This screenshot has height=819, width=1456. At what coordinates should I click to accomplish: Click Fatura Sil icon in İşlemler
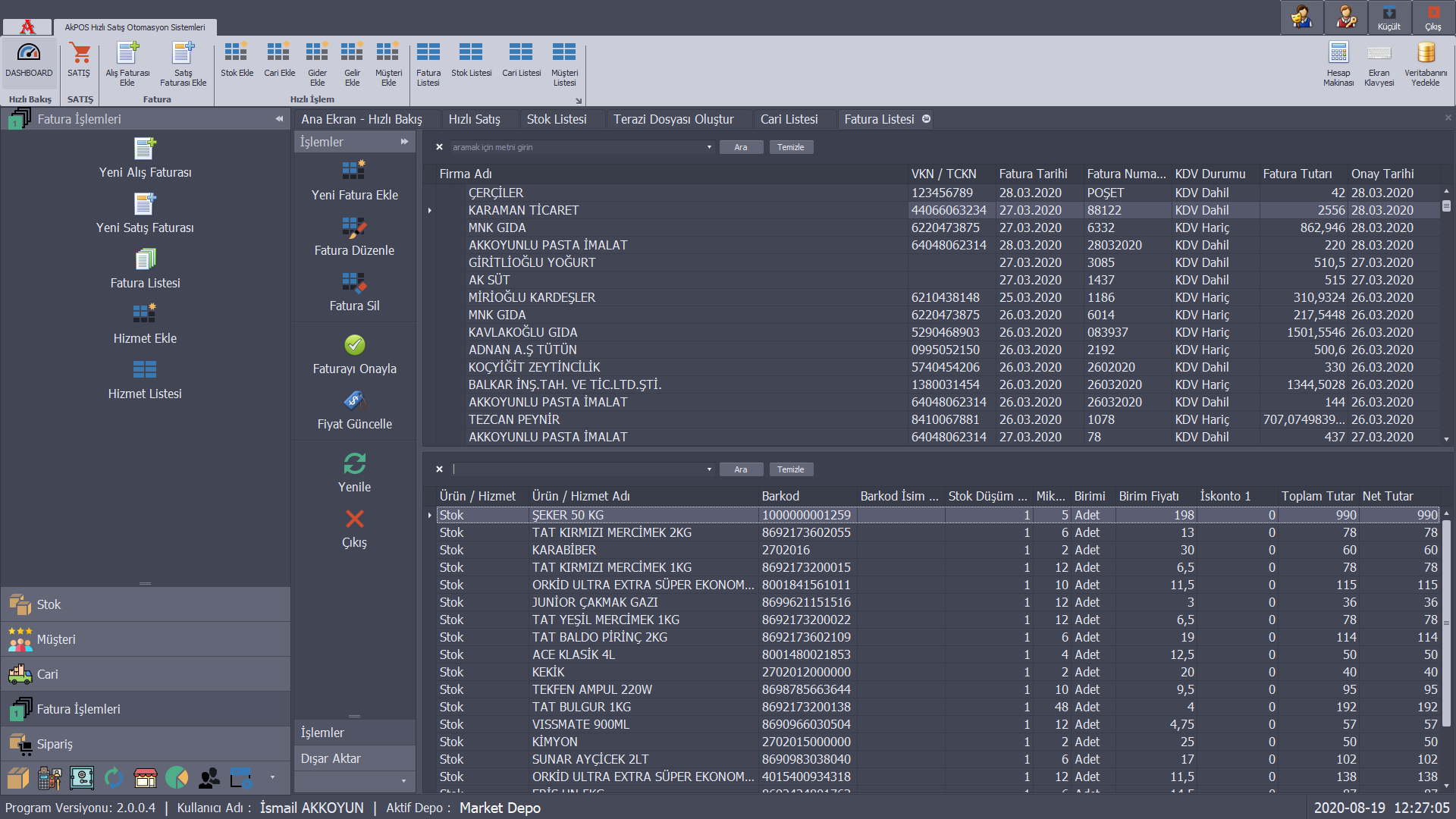coord(354,284)
